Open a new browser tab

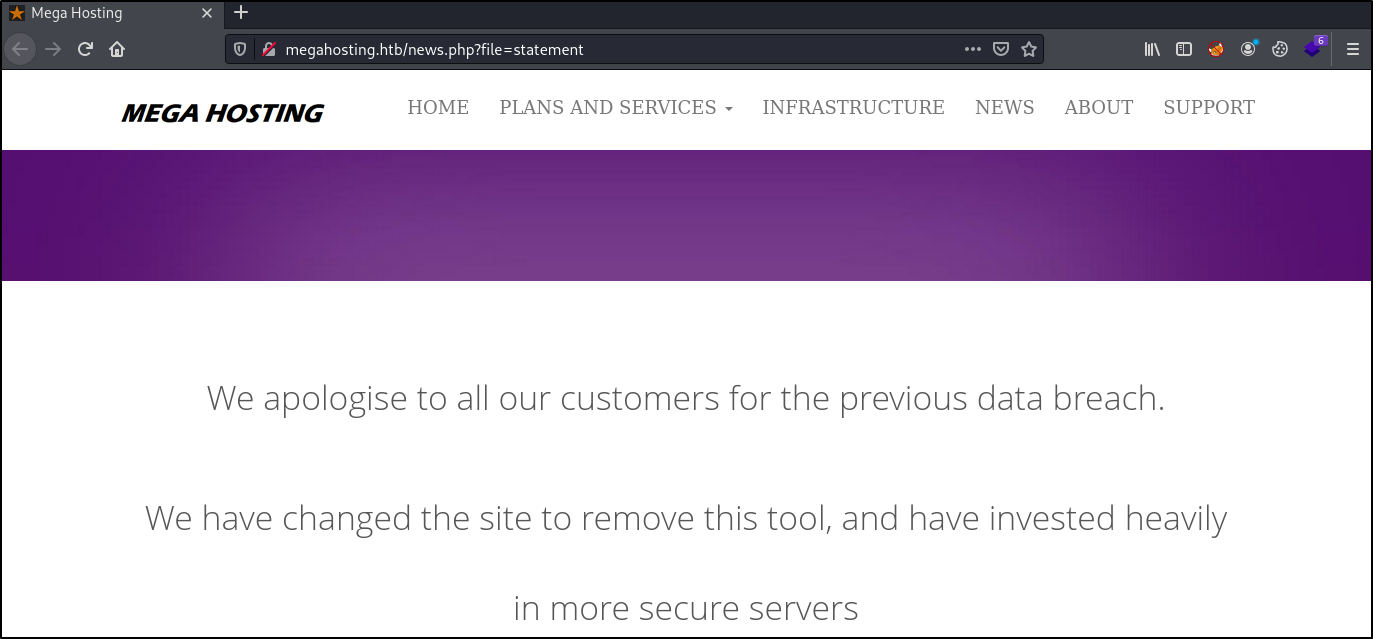click(x=240, y=13)
